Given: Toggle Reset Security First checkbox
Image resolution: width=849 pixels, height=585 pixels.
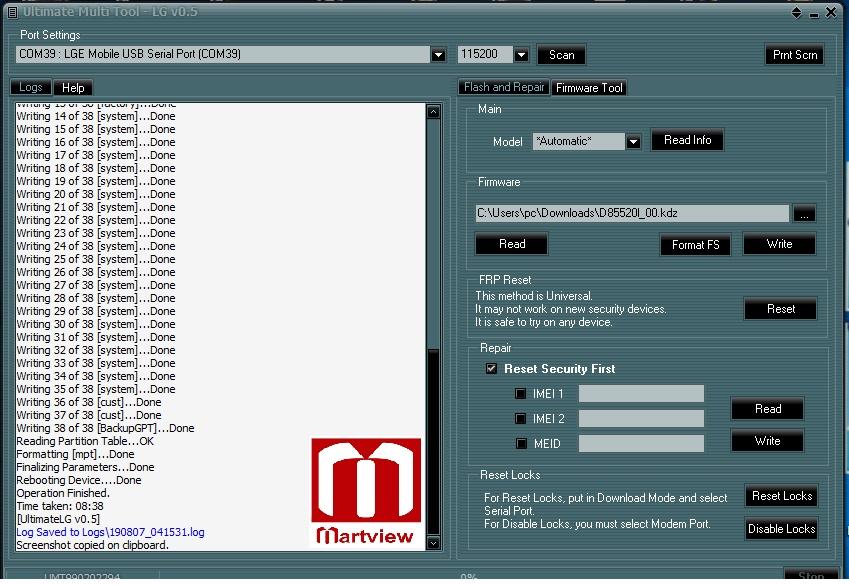Looking at the screenshot, I should [491, 368].
